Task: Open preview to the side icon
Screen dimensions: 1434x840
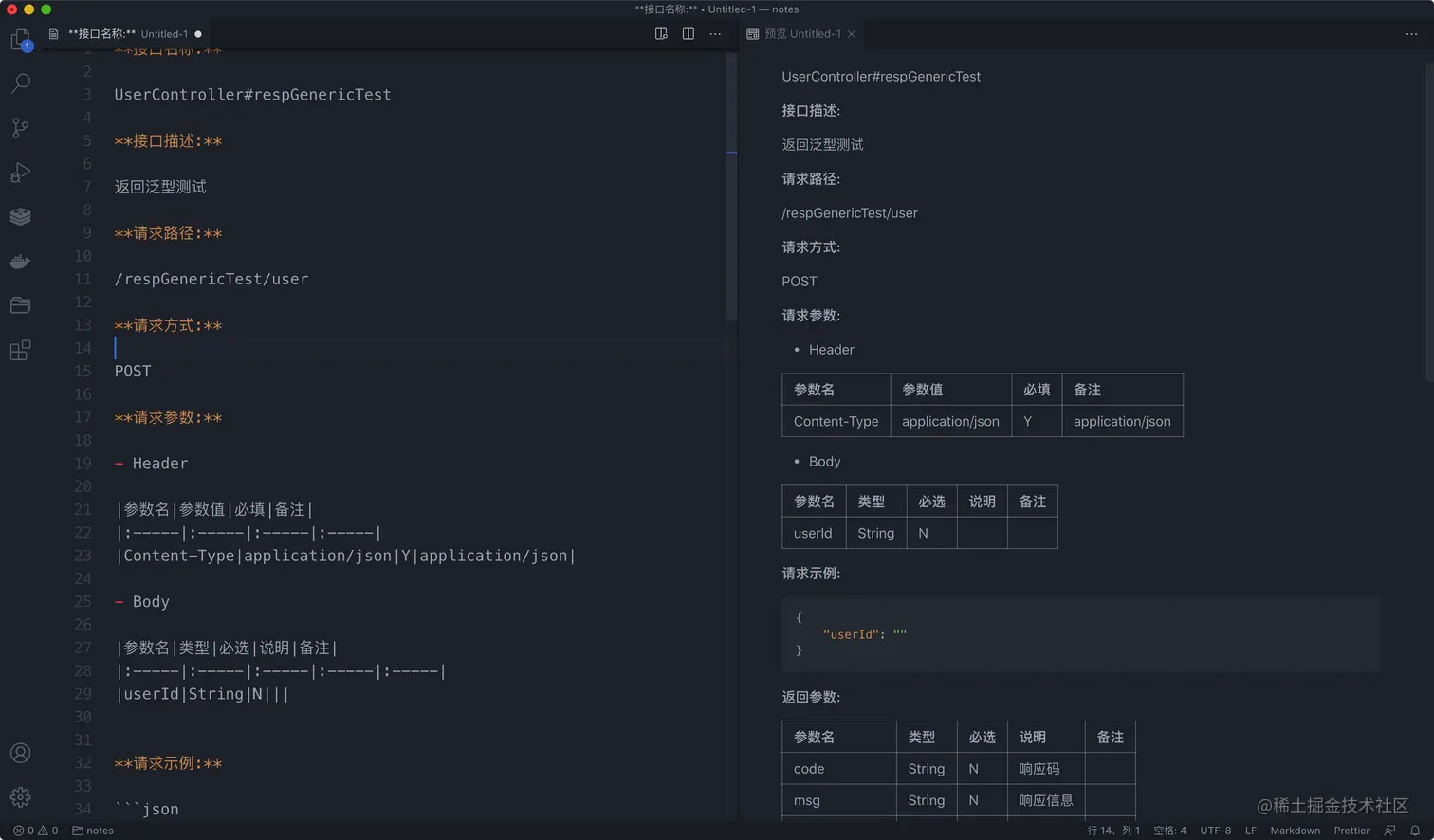Action: click(661, 34)
